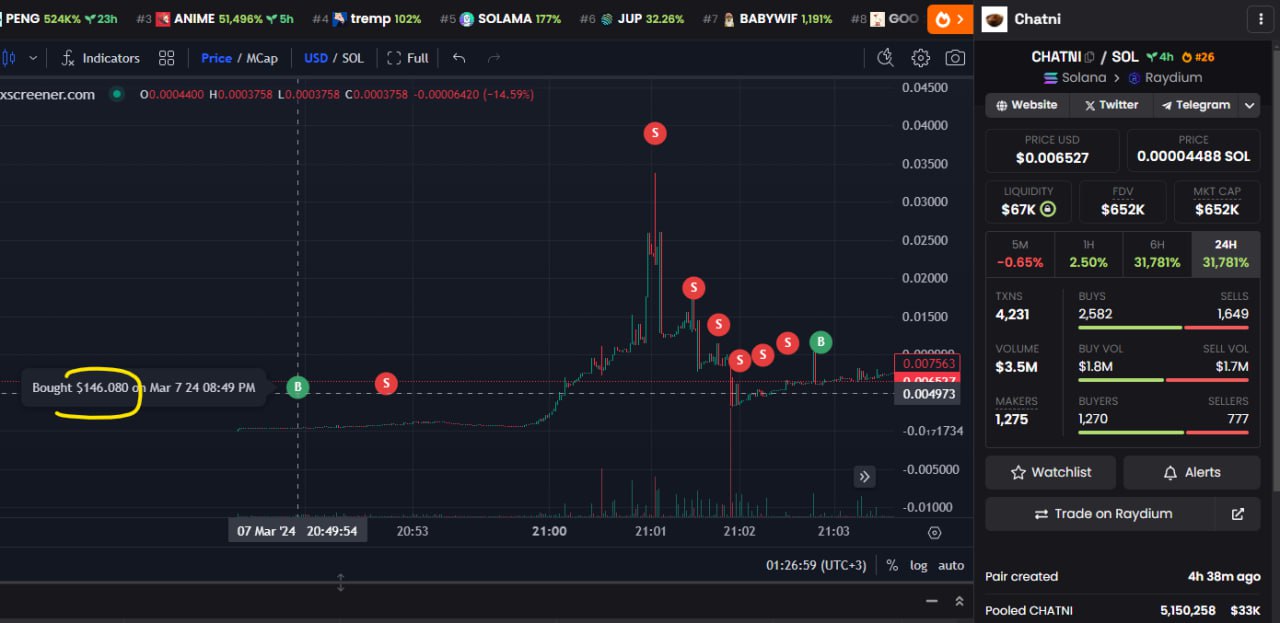Open trending ANIME ticker entry
Image resolution: width=1280 pixels, height=623 pixels.
click(x=215, y=19)
